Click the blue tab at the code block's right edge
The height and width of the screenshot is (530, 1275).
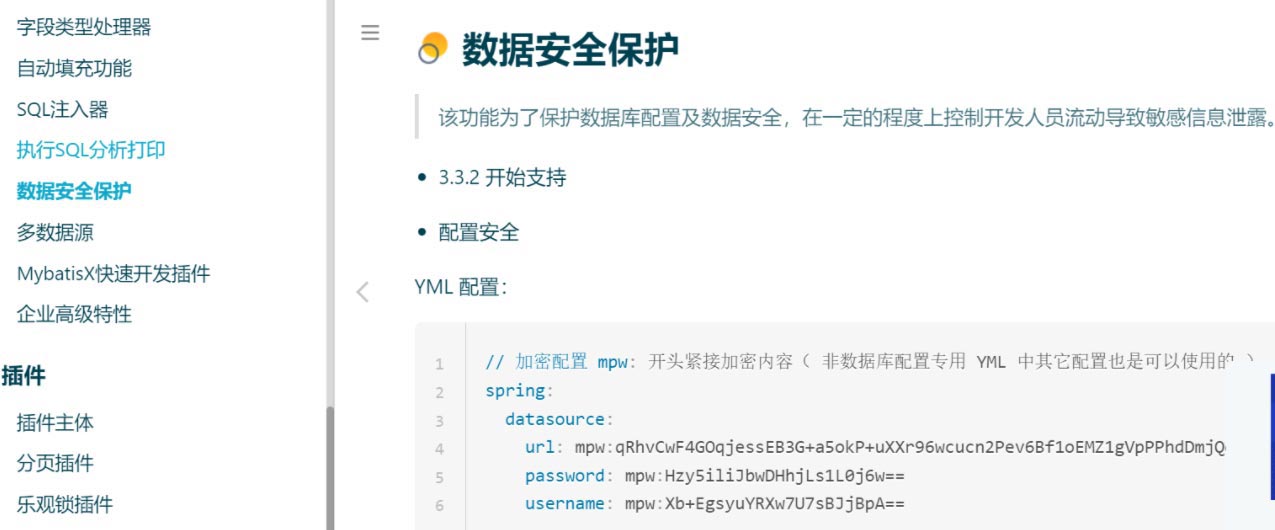pyautogui.click(x=1272, y=435)
